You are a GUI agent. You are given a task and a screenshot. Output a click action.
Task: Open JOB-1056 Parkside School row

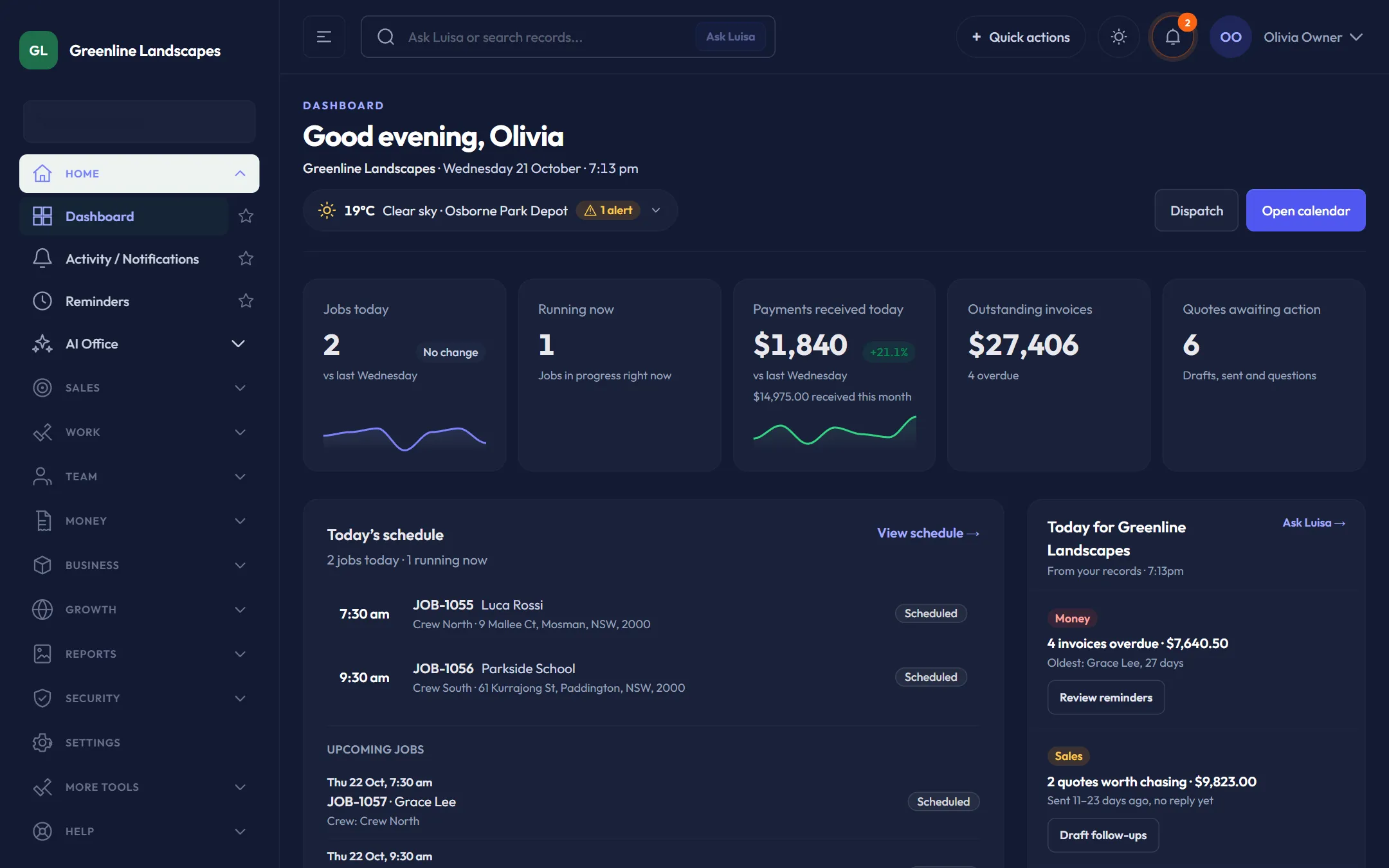[x=653, y=678]
